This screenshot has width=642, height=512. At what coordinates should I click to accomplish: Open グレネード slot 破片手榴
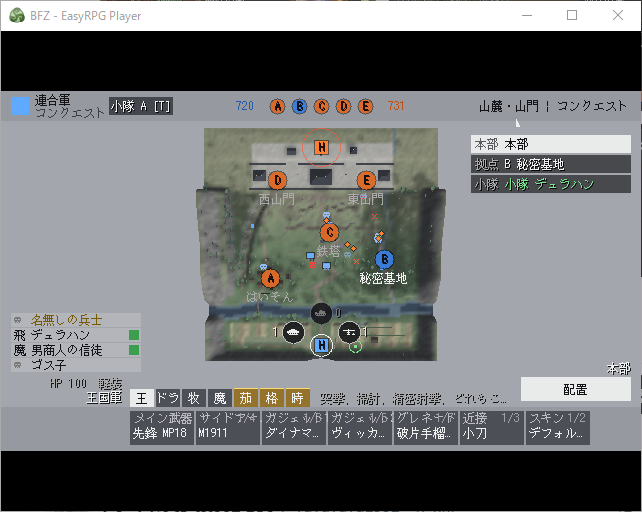tap(426, 428)
